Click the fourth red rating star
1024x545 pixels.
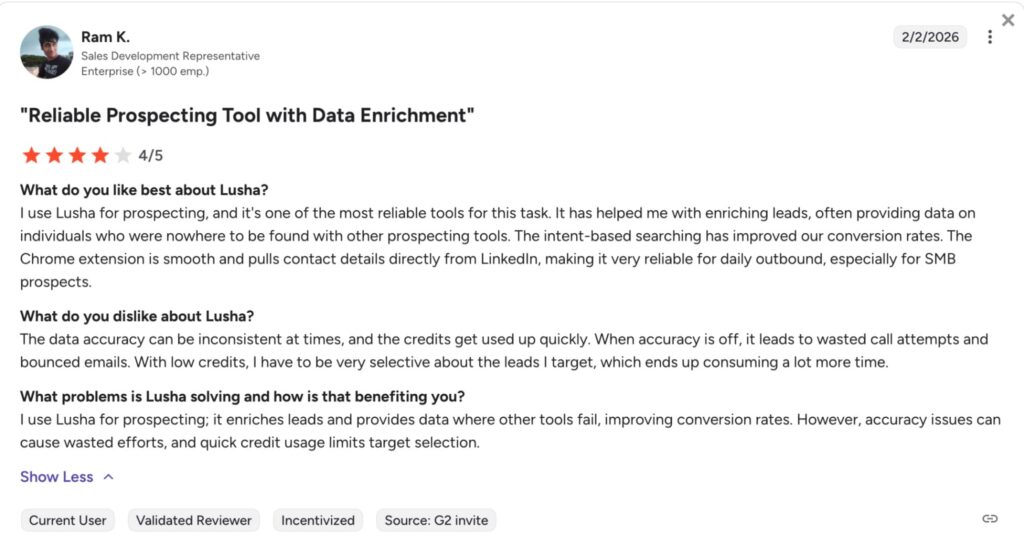coord(100,155)
